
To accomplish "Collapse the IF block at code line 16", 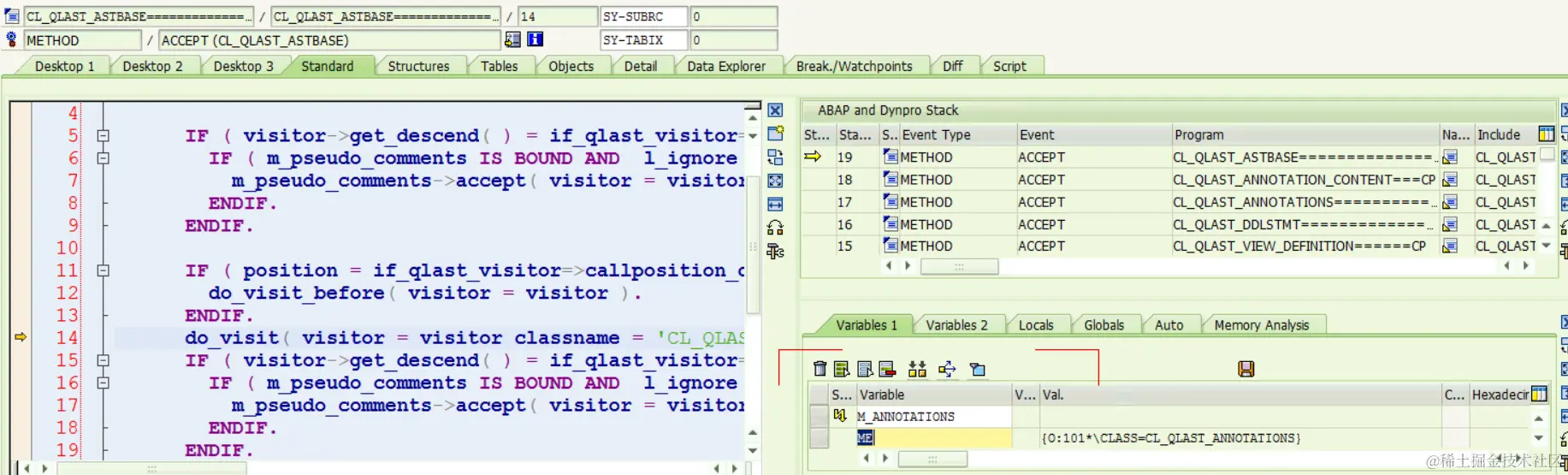I will [104, 383].
